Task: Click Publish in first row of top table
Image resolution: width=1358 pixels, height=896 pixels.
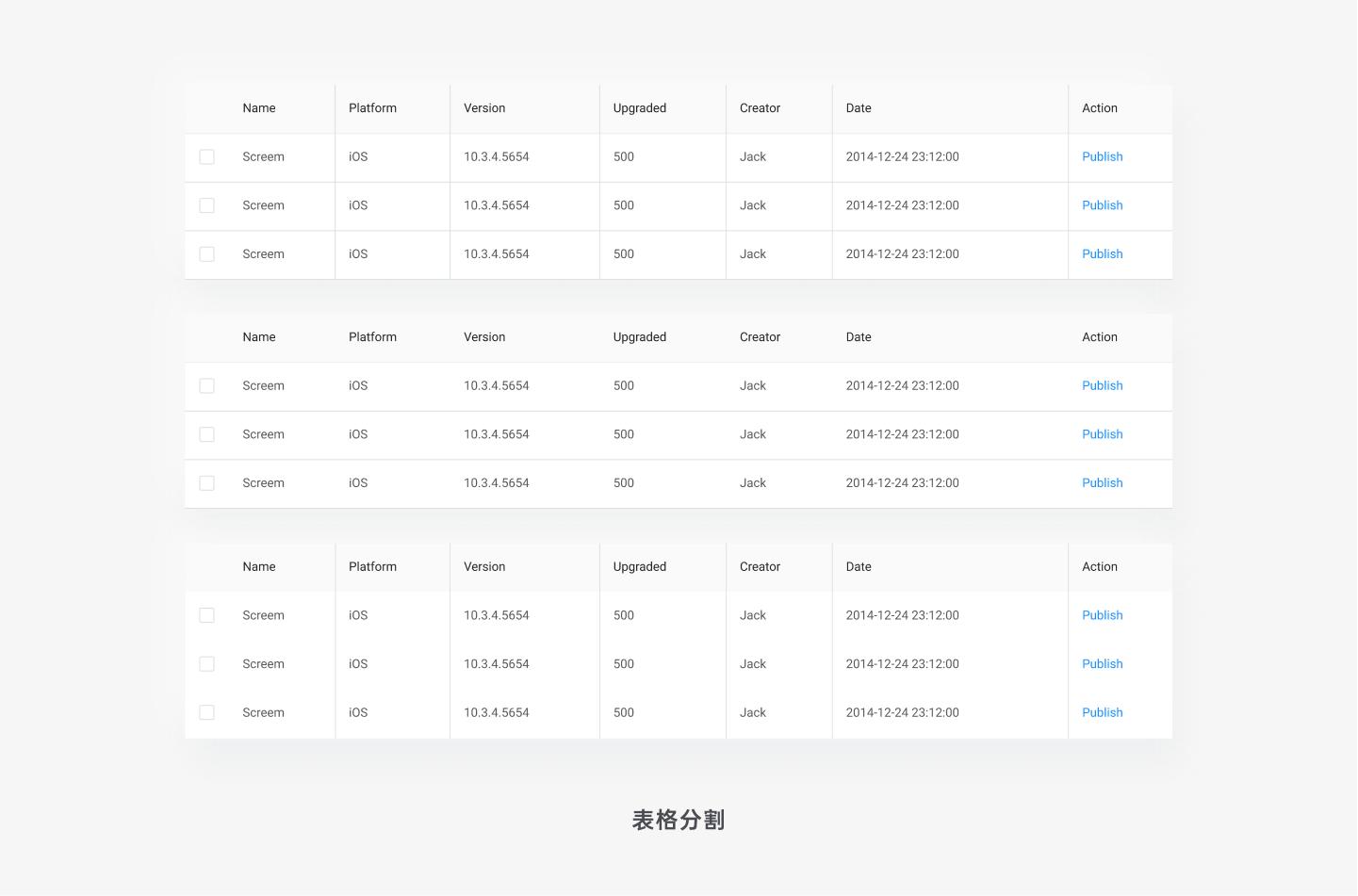Action: coord(1102,157)
